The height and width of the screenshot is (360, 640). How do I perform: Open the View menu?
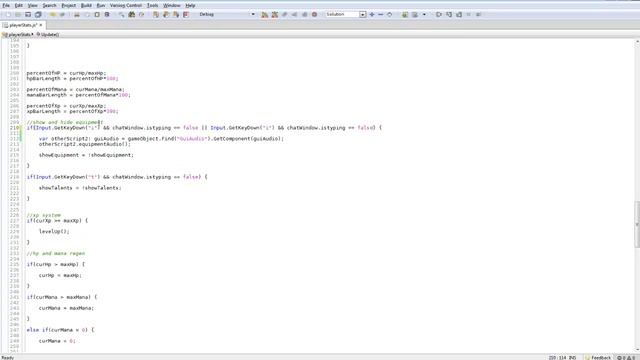coord(33,5)
